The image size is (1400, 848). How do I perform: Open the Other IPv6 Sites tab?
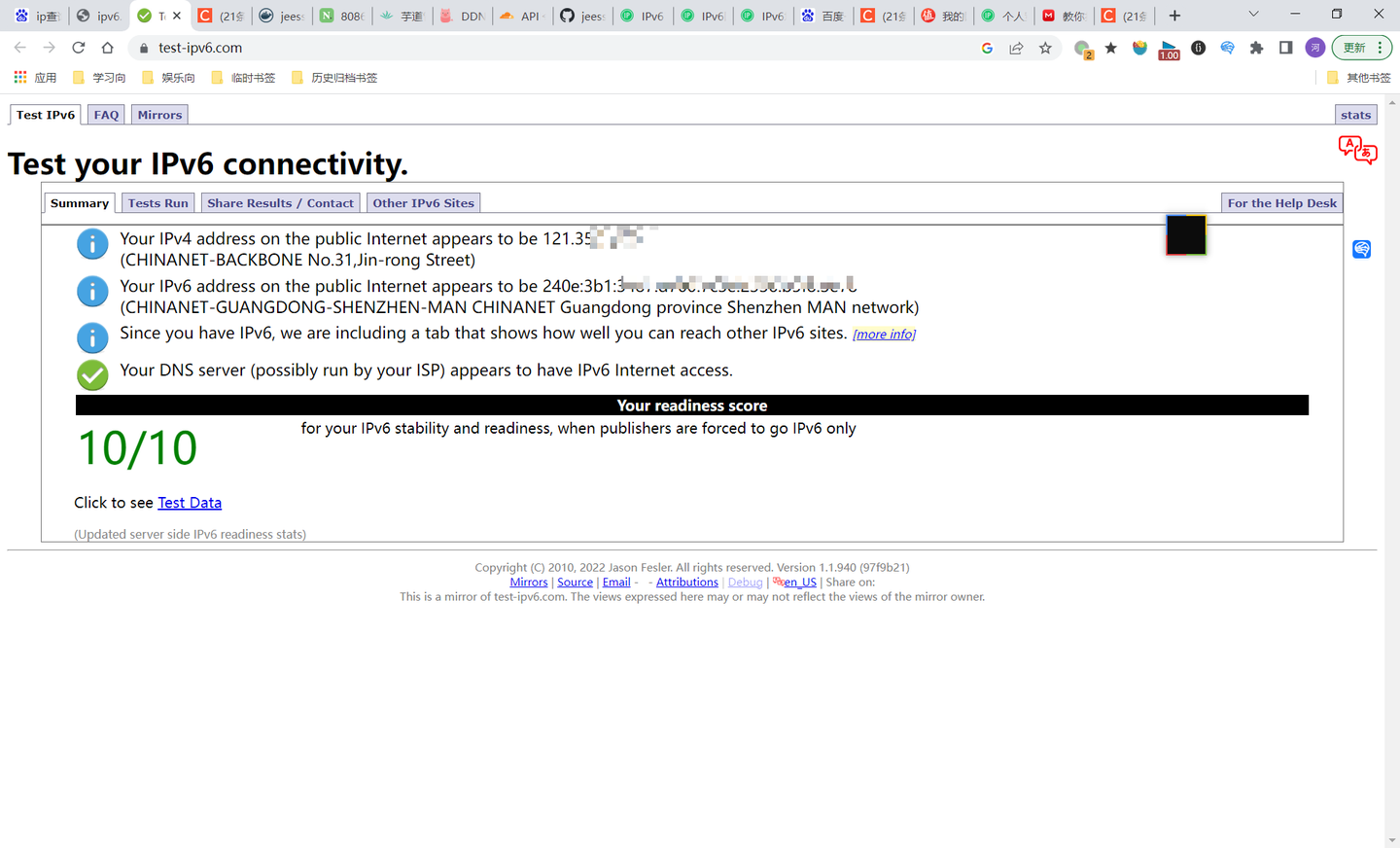click(424, 203)
